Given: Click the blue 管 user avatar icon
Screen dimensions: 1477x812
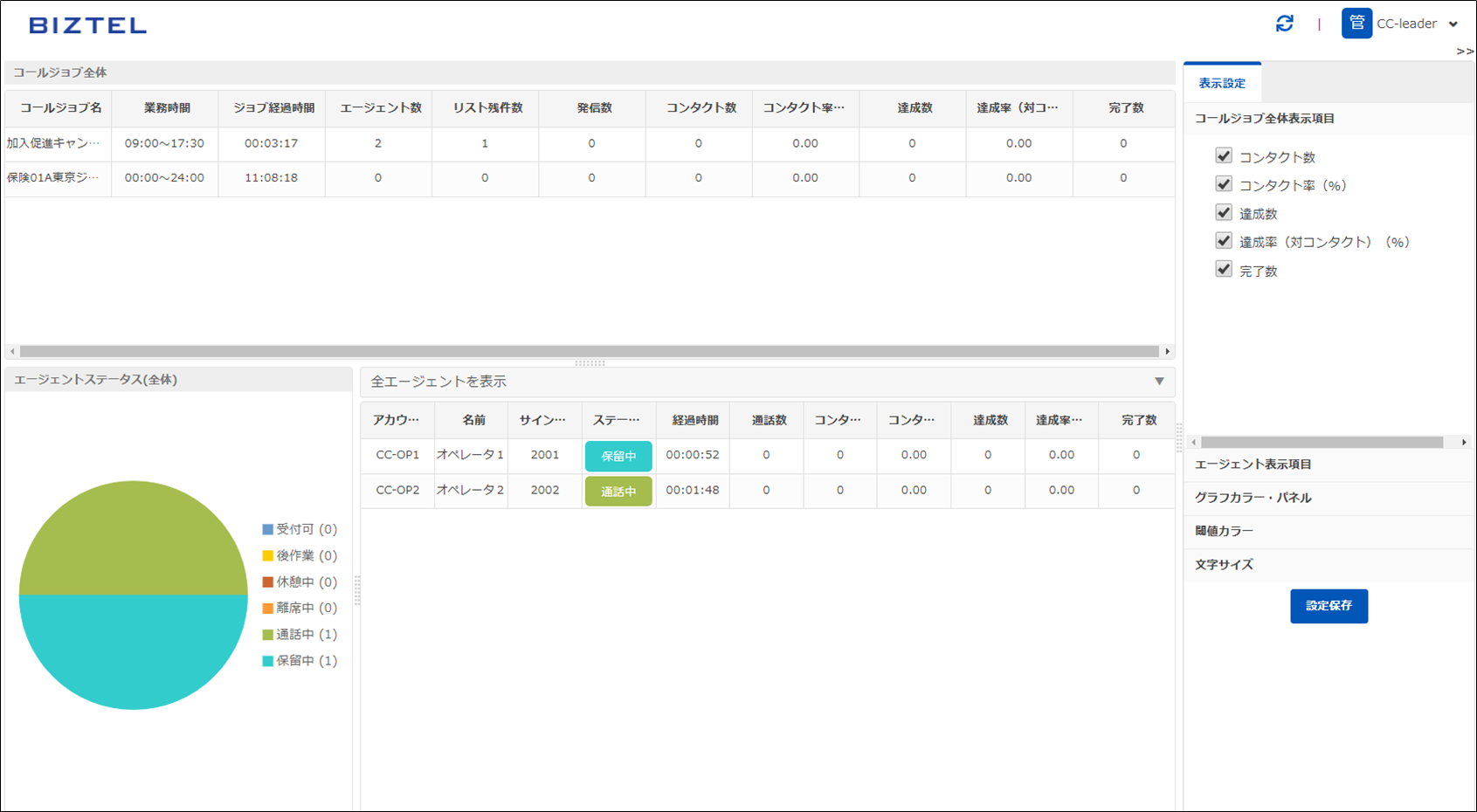Looking at the screenshot, I should pos(1356,24).
